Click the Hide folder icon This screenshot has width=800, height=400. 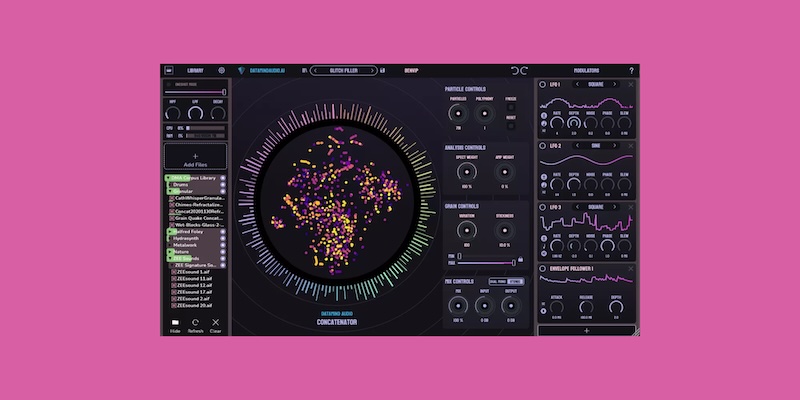[175, 322]
